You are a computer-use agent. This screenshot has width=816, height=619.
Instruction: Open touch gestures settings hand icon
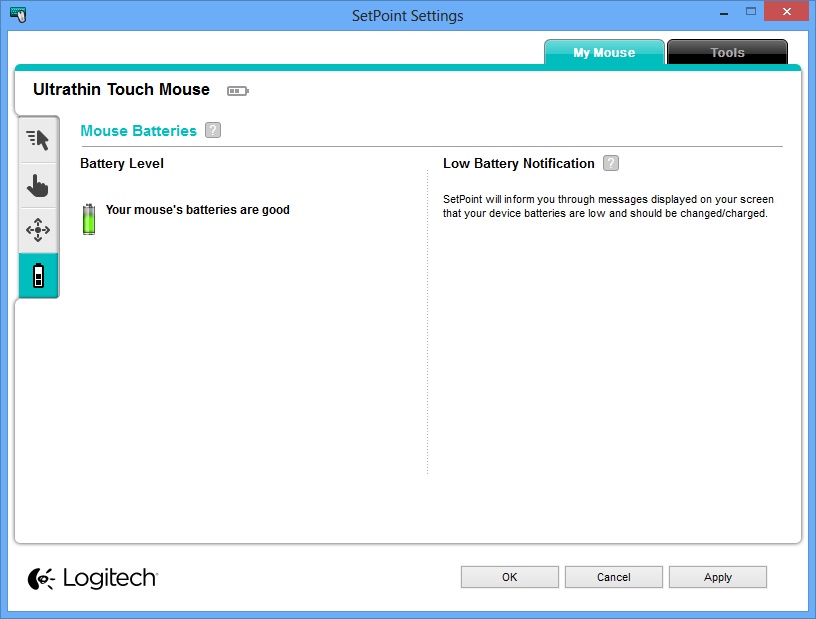(x=38, y=186)
